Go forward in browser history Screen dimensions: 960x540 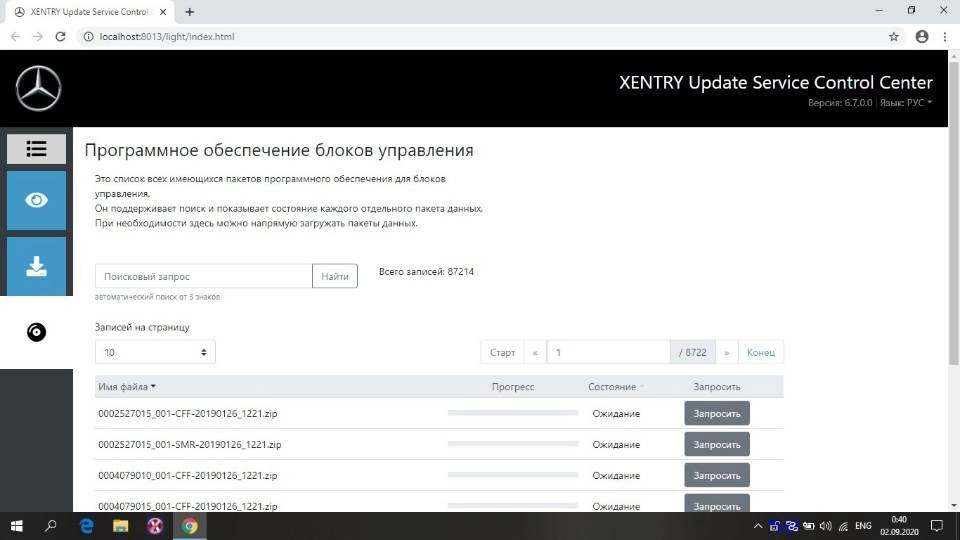(37, 37)
